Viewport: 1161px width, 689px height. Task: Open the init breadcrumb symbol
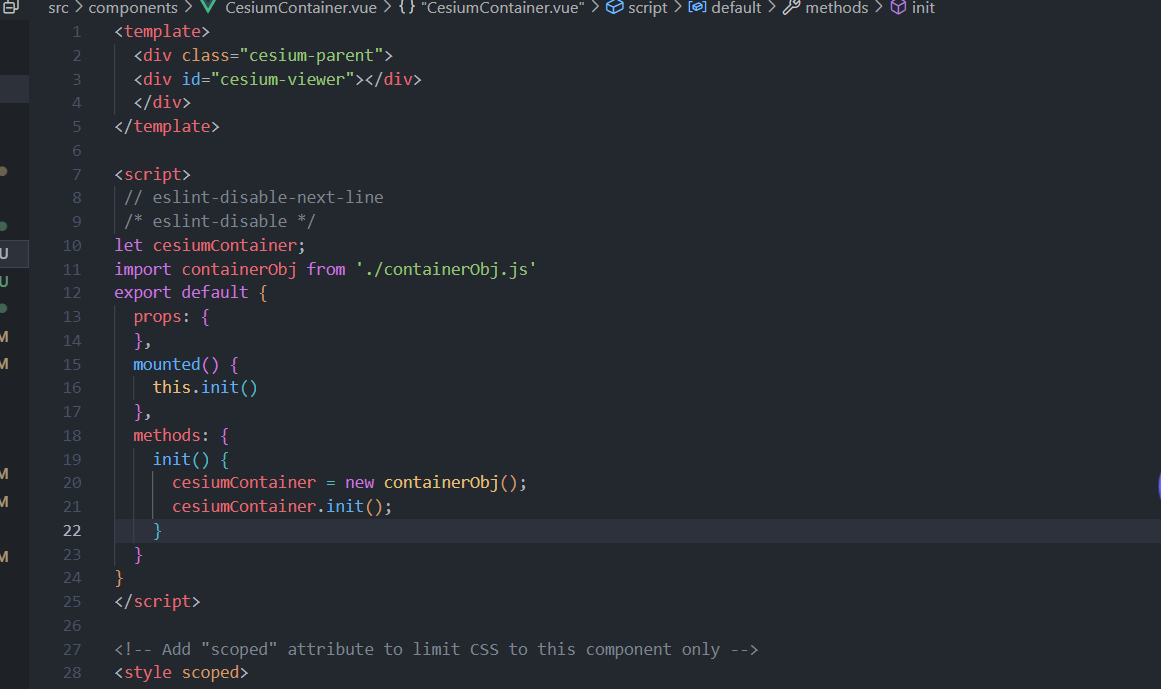click(923, 8)
